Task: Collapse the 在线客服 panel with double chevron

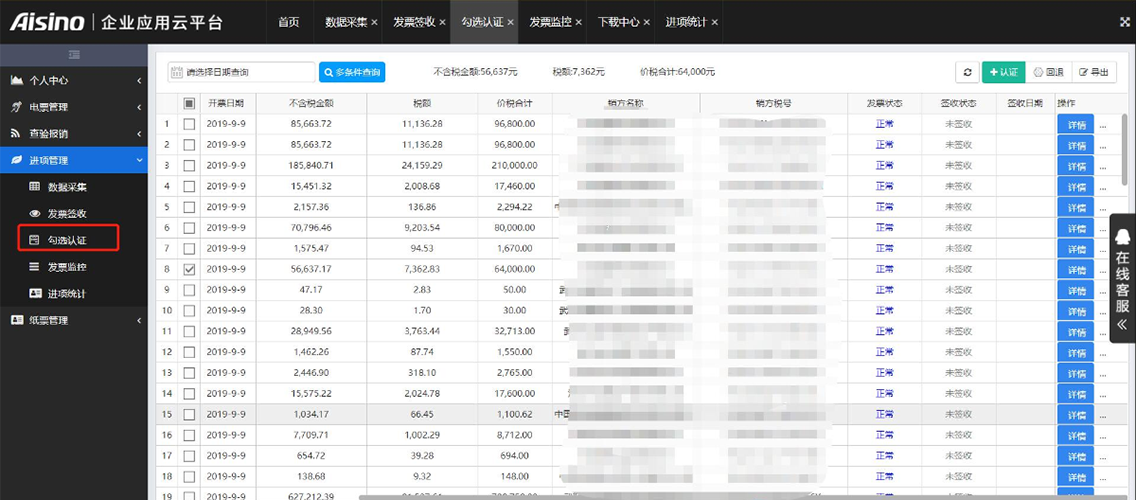Action: click(1122, 325)
